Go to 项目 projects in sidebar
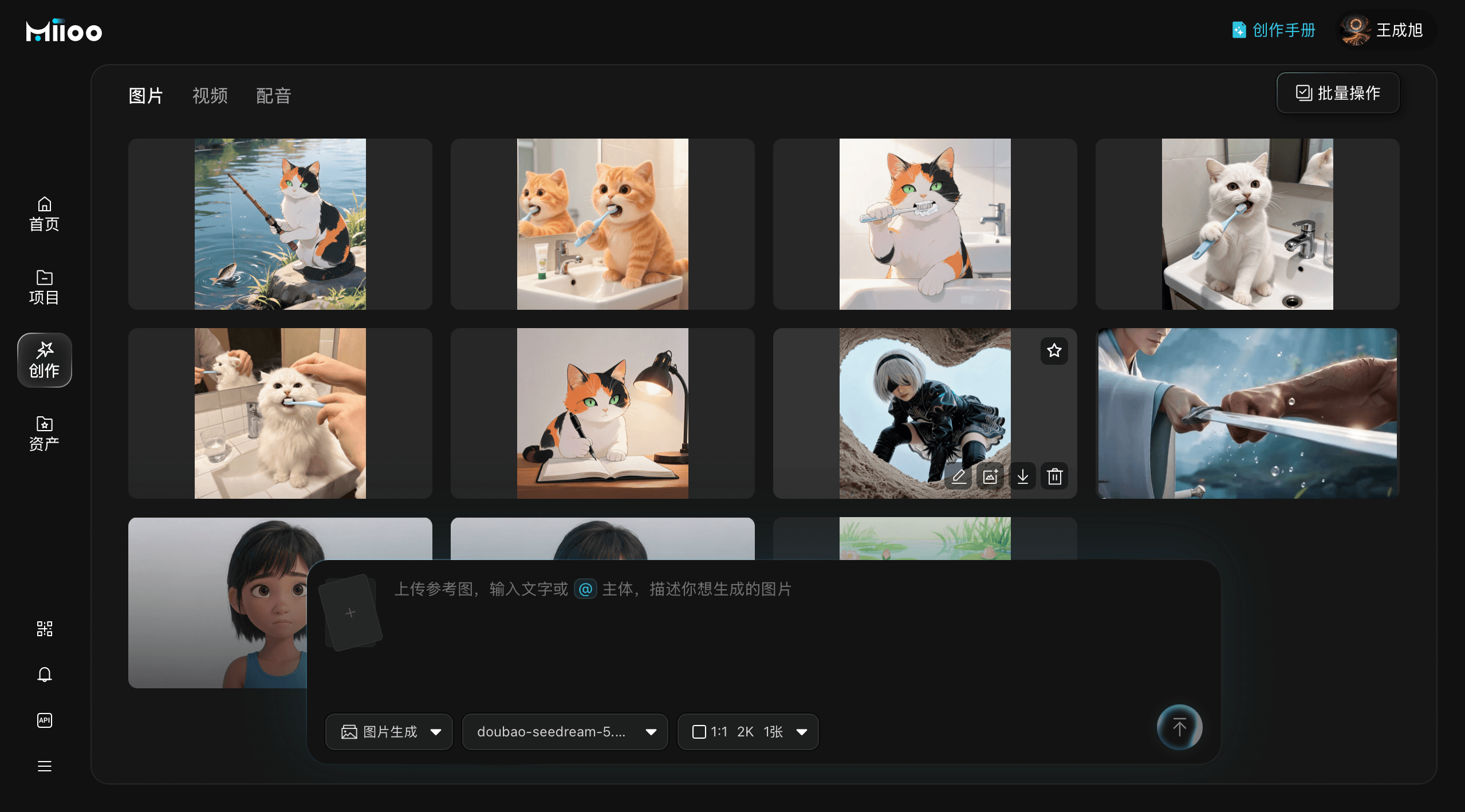The width and height of the screenshot is (1465, 812). tap(44, 287)
